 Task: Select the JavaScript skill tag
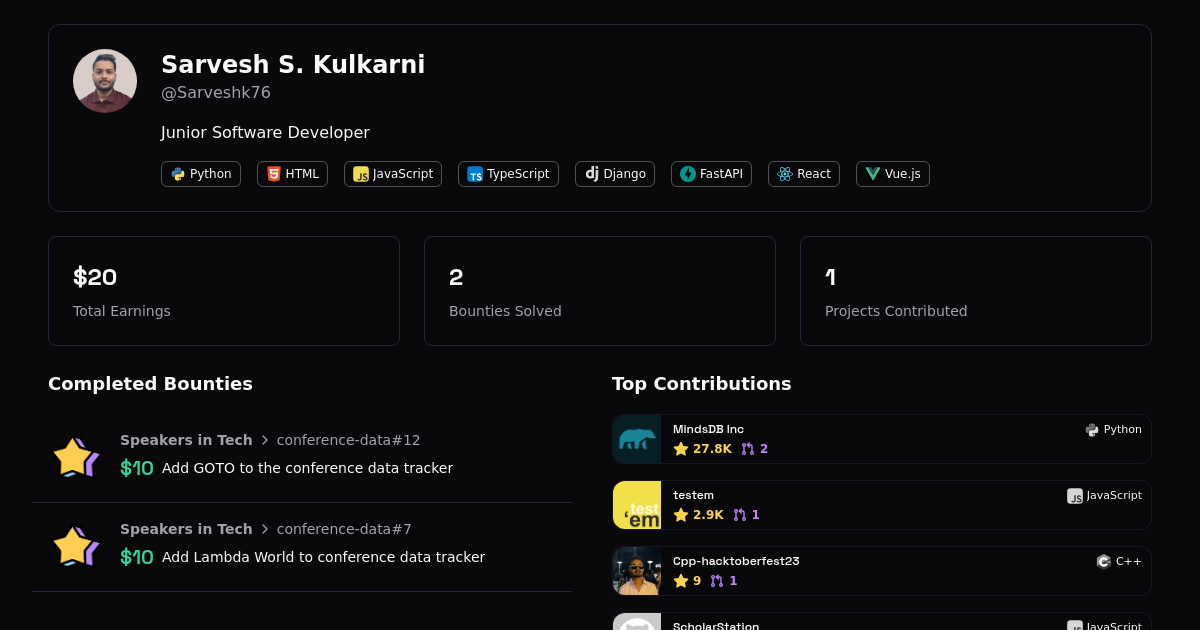coord(393,174)
